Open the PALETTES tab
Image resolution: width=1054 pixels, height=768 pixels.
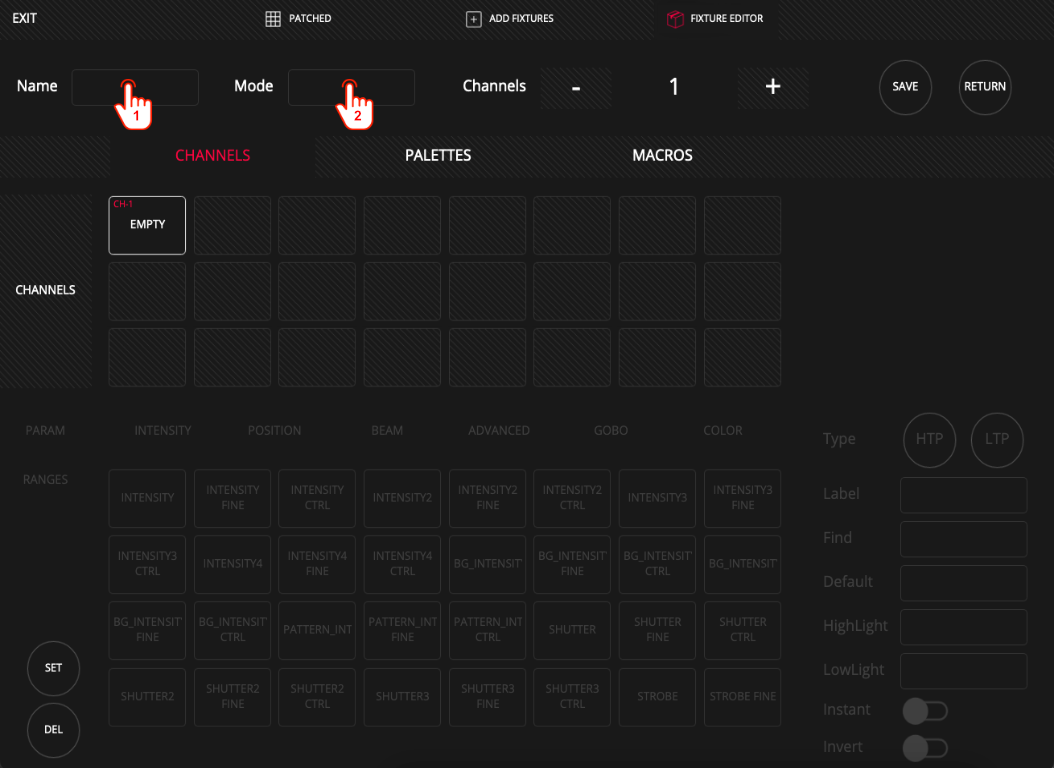tap(438, 155)
